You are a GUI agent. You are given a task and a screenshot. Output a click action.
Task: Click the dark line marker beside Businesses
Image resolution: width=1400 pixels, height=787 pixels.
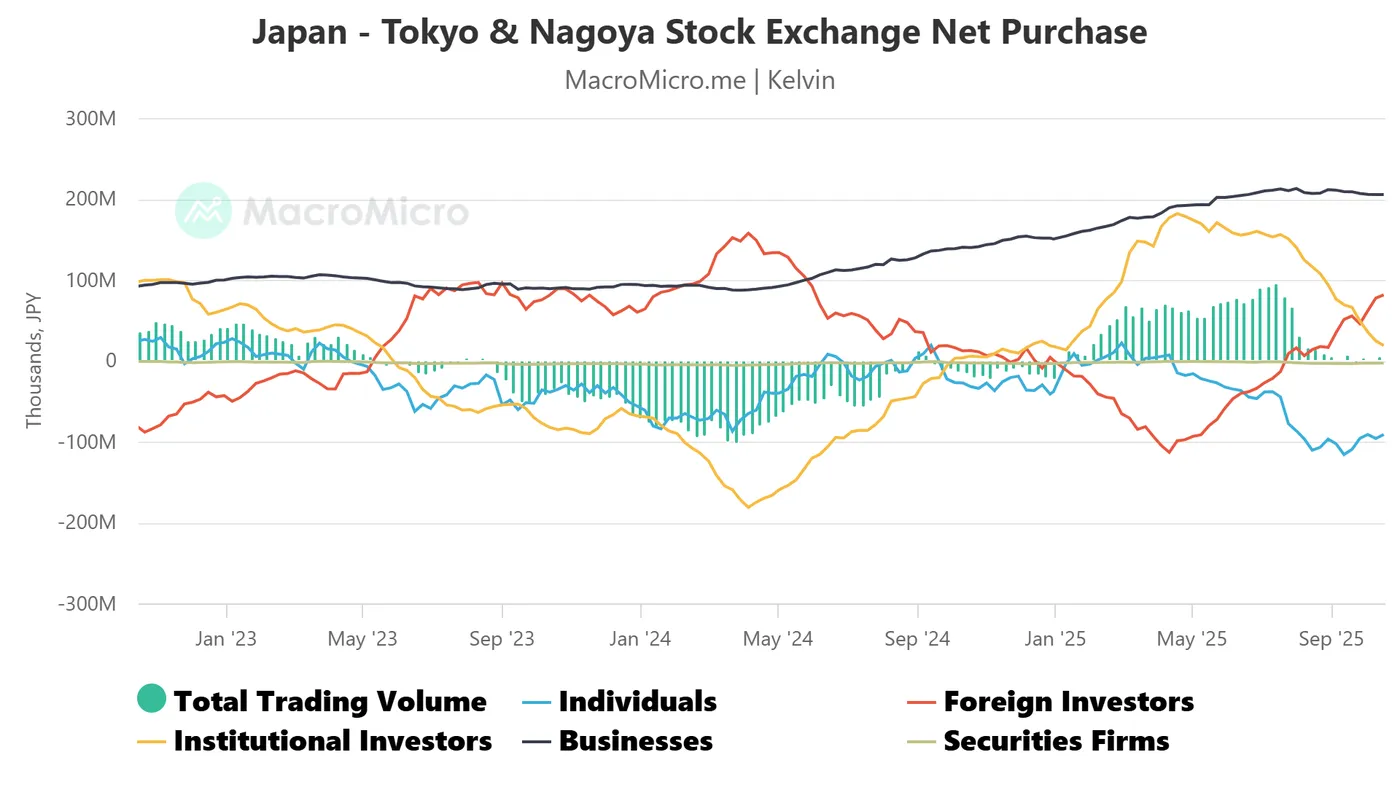point(536,741)
